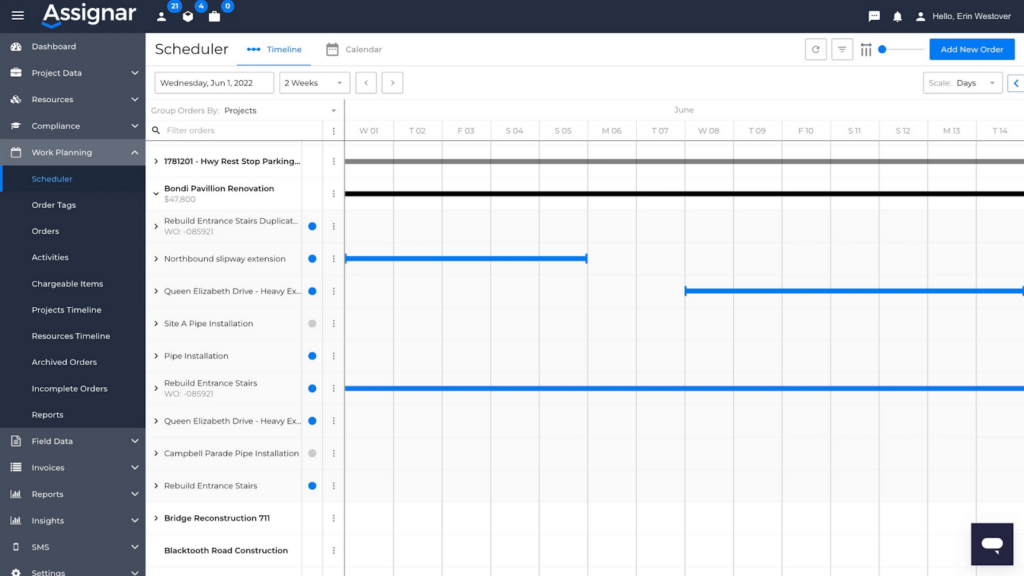Toggle status dot next to Northbound slipway extension
Screen dimensions: 1024x576
[x=312, y=258]
